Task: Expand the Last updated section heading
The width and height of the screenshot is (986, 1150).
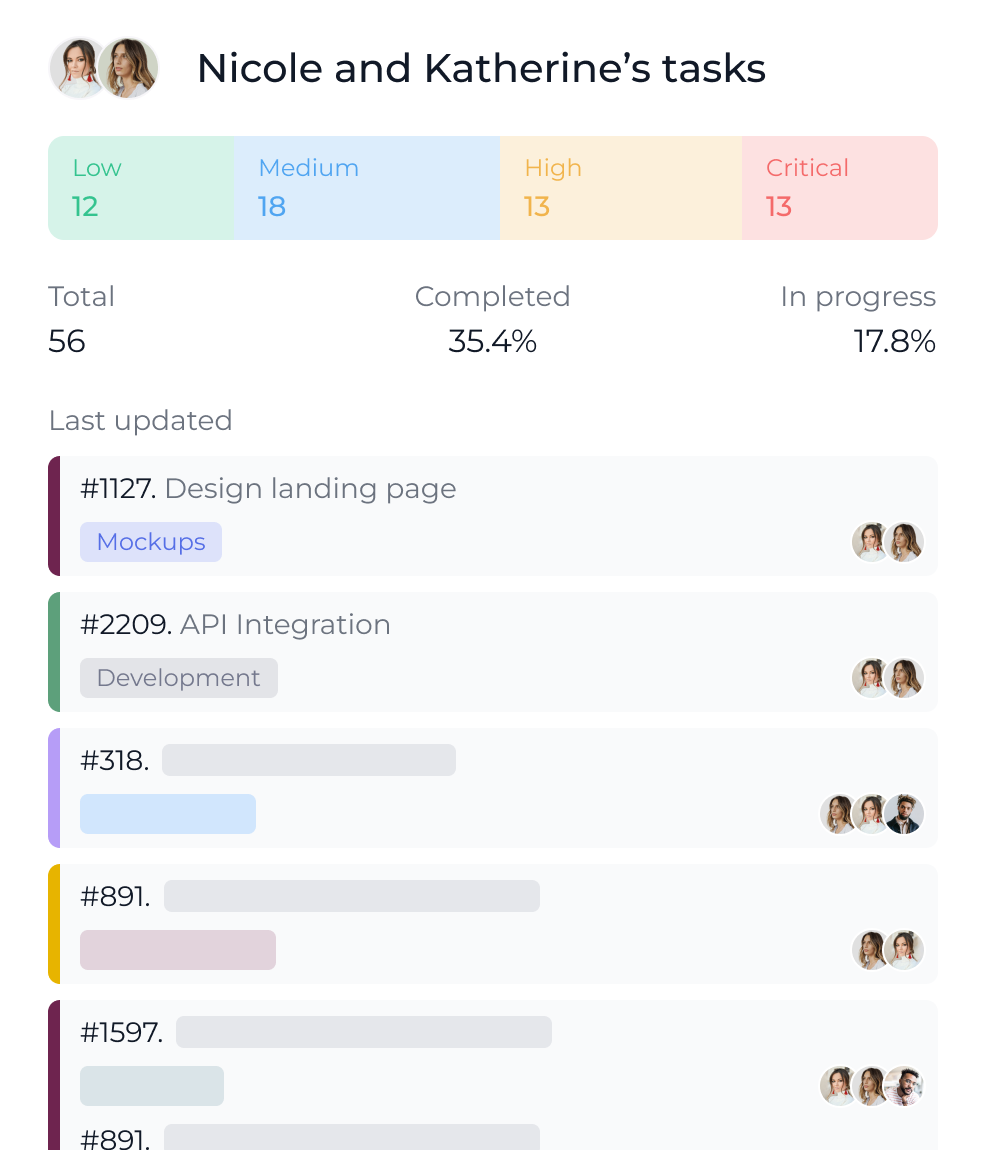Action: [140, 421]
